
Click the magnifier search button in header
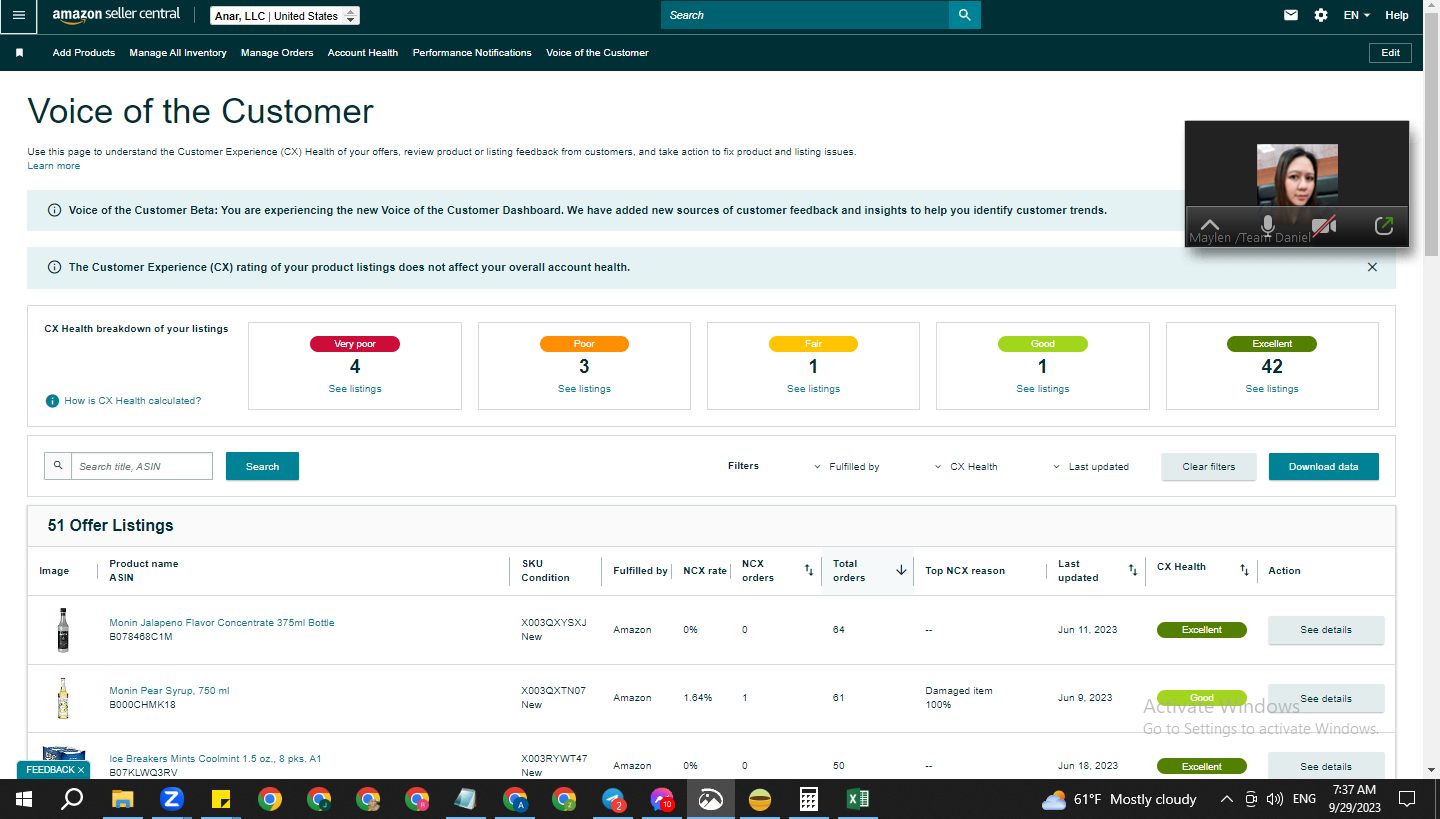coord(964,15)
